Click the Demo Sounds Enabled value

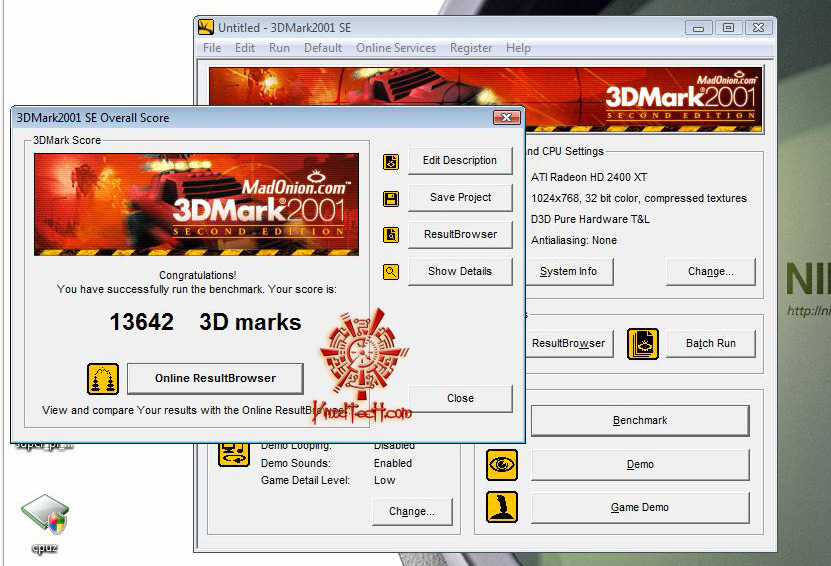coord(393,463)
